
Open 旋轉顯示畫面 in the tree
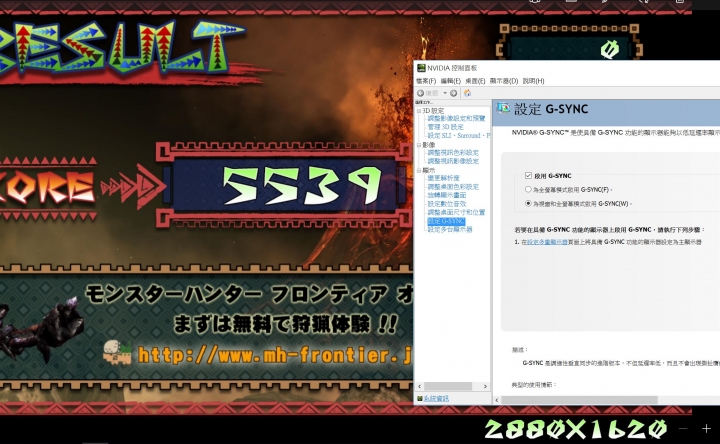point(447,195)
